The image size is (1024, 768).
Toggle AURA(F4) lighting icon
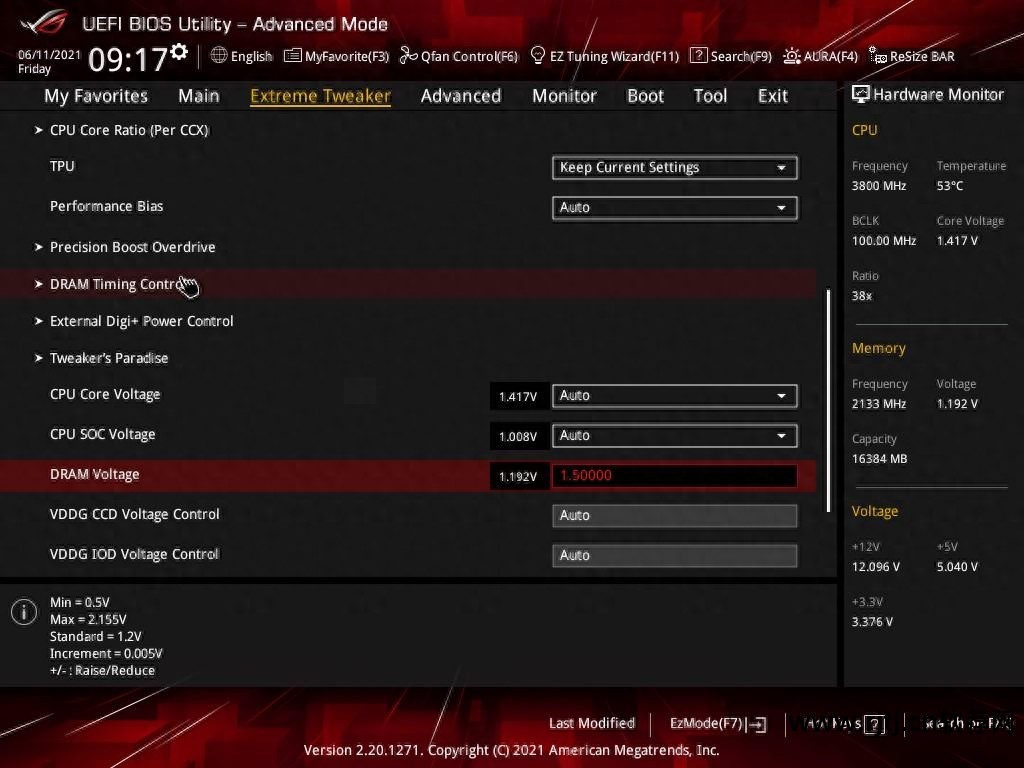pos(792,56)
